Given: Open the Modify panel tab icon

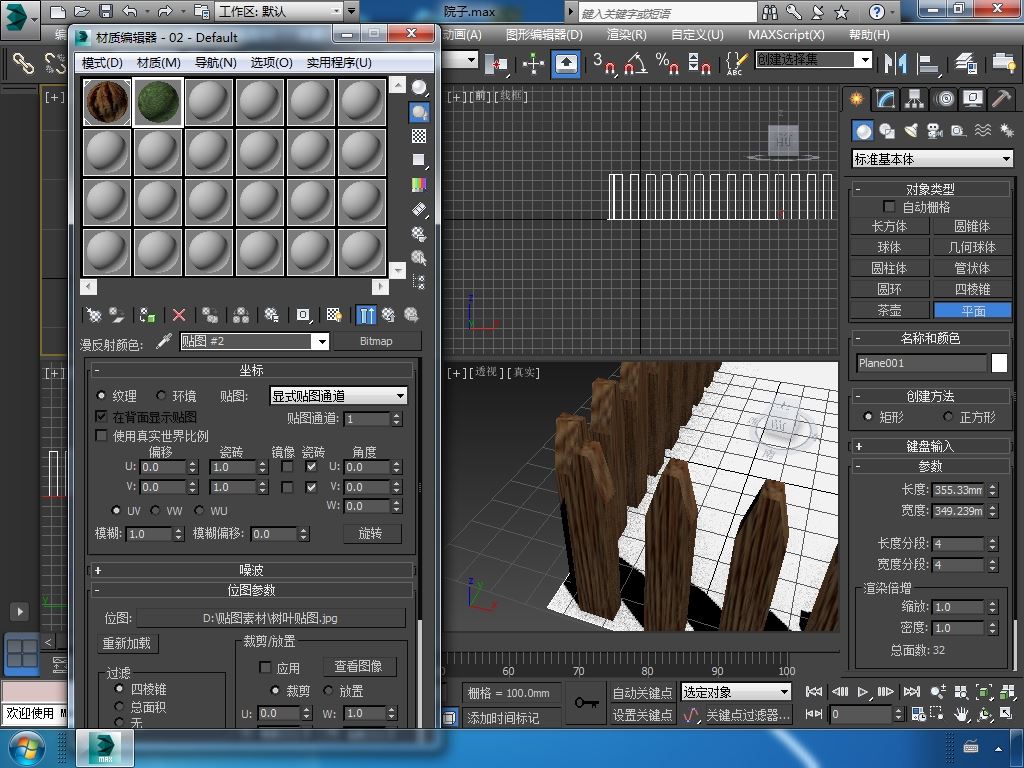Looking at the screenshot, I should pos(885,99).
